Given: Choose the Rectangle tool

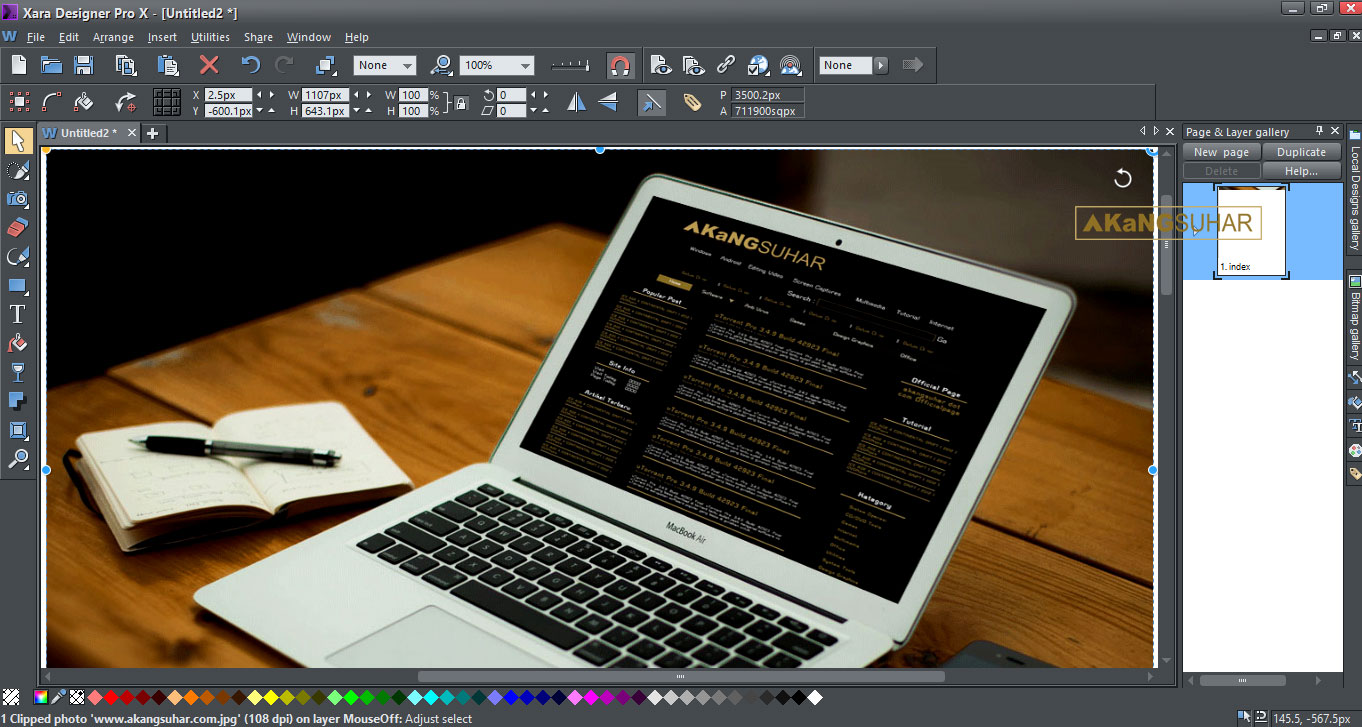Looking at the screenshot, I should 18,286.
